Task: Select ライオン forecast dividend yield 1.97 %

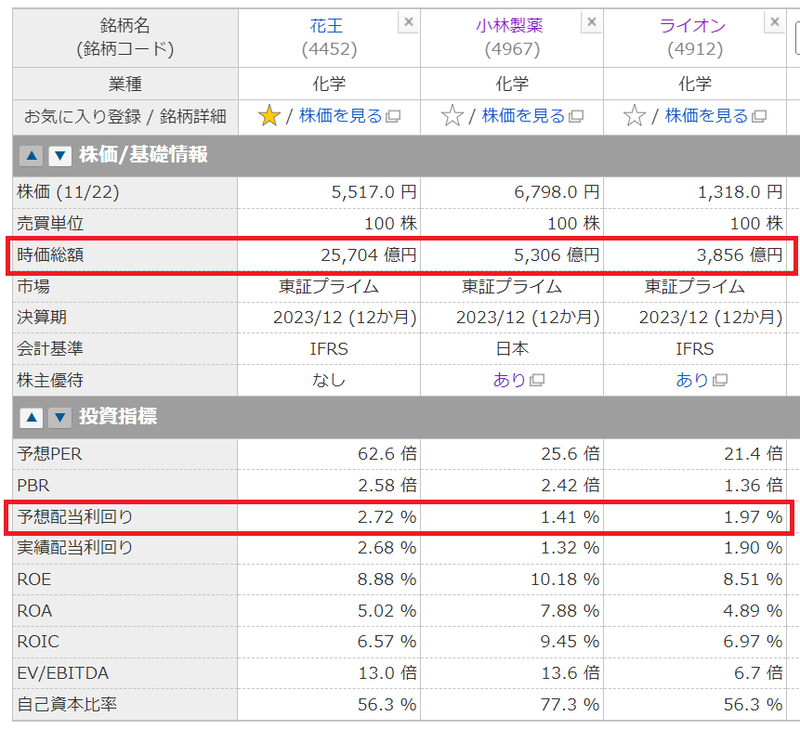Action: 753,517
